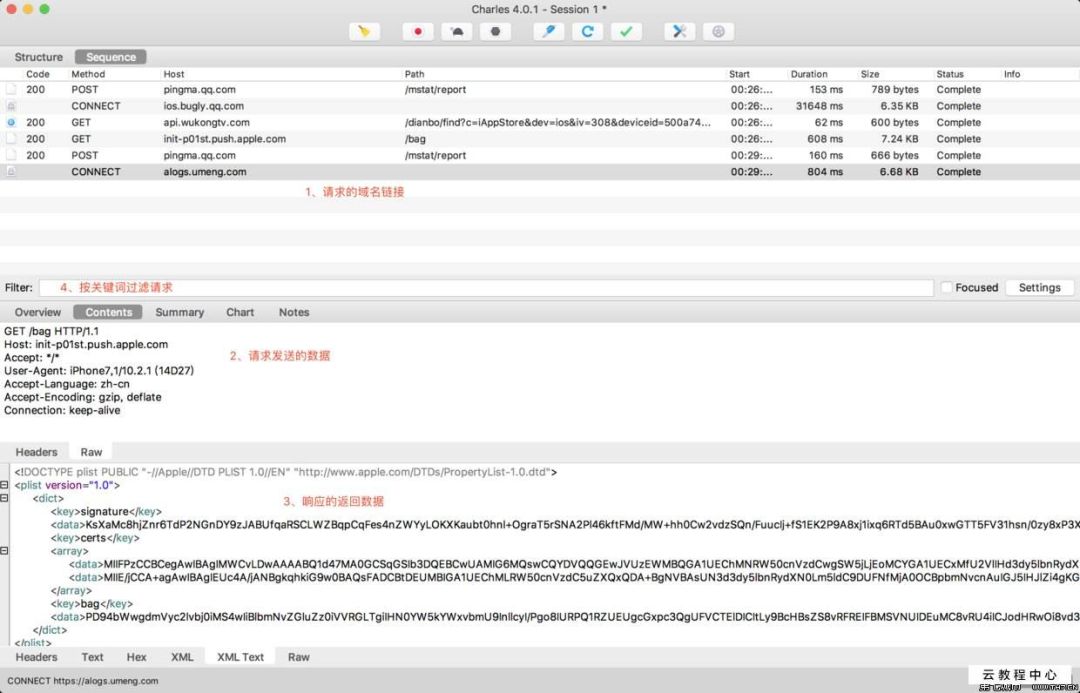1080x693 pixels.
Task: Click the green checkmark validate icon
Action: point(626,32)
